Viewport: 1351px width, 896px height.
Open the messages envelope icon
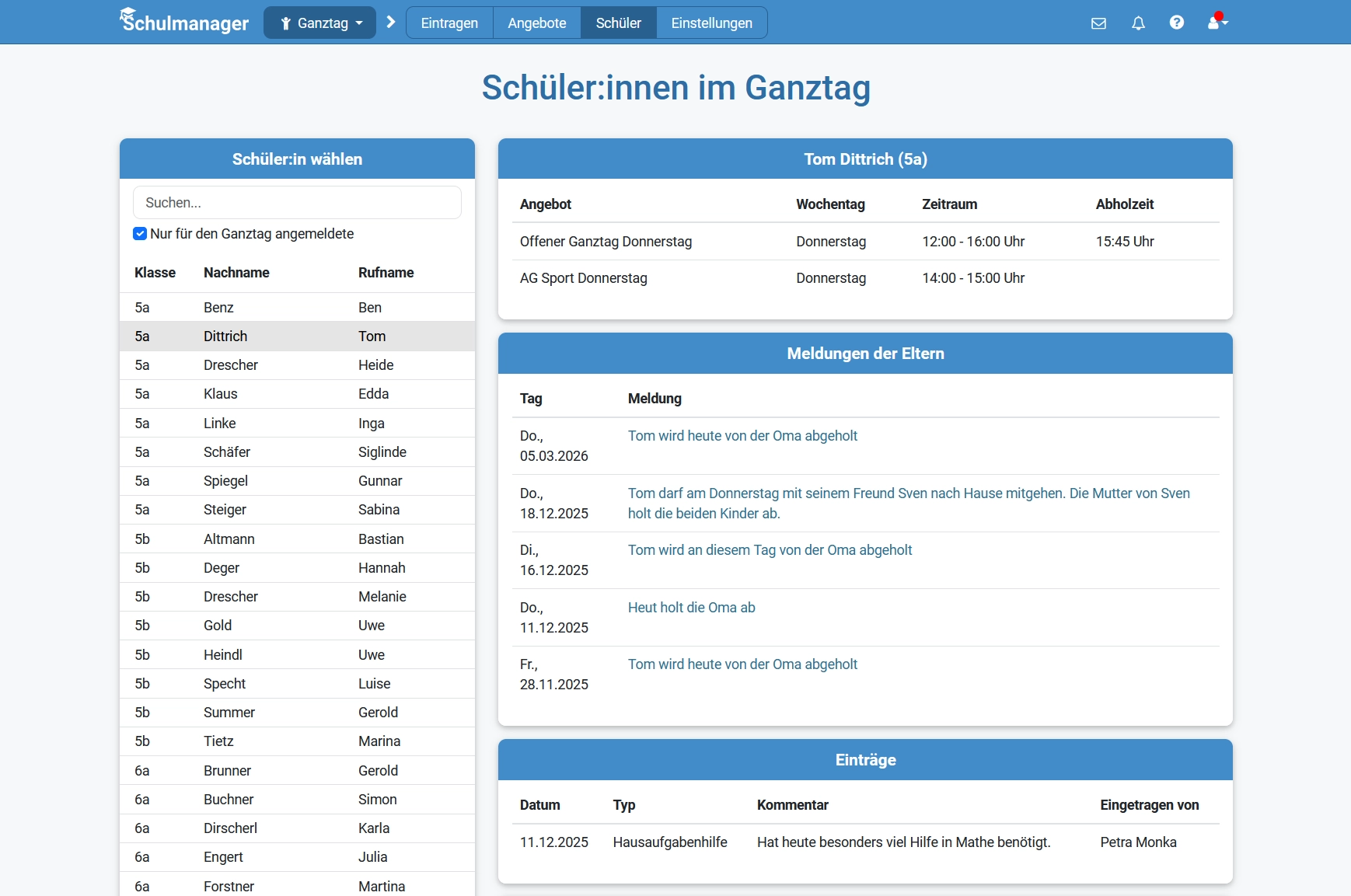click(1098, 23)
